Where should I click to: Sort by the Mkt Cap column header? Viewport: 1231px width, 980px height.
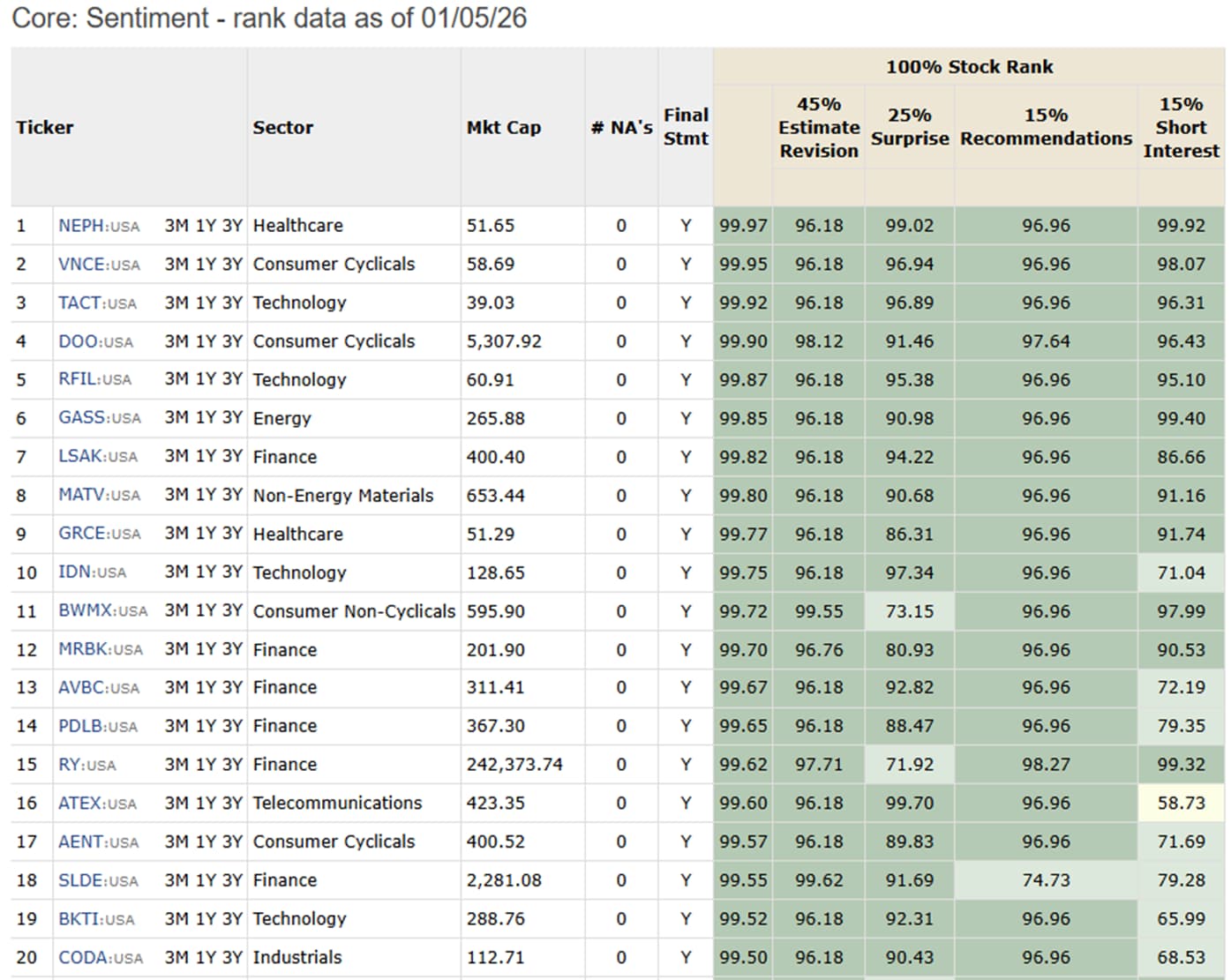(503, 127)
